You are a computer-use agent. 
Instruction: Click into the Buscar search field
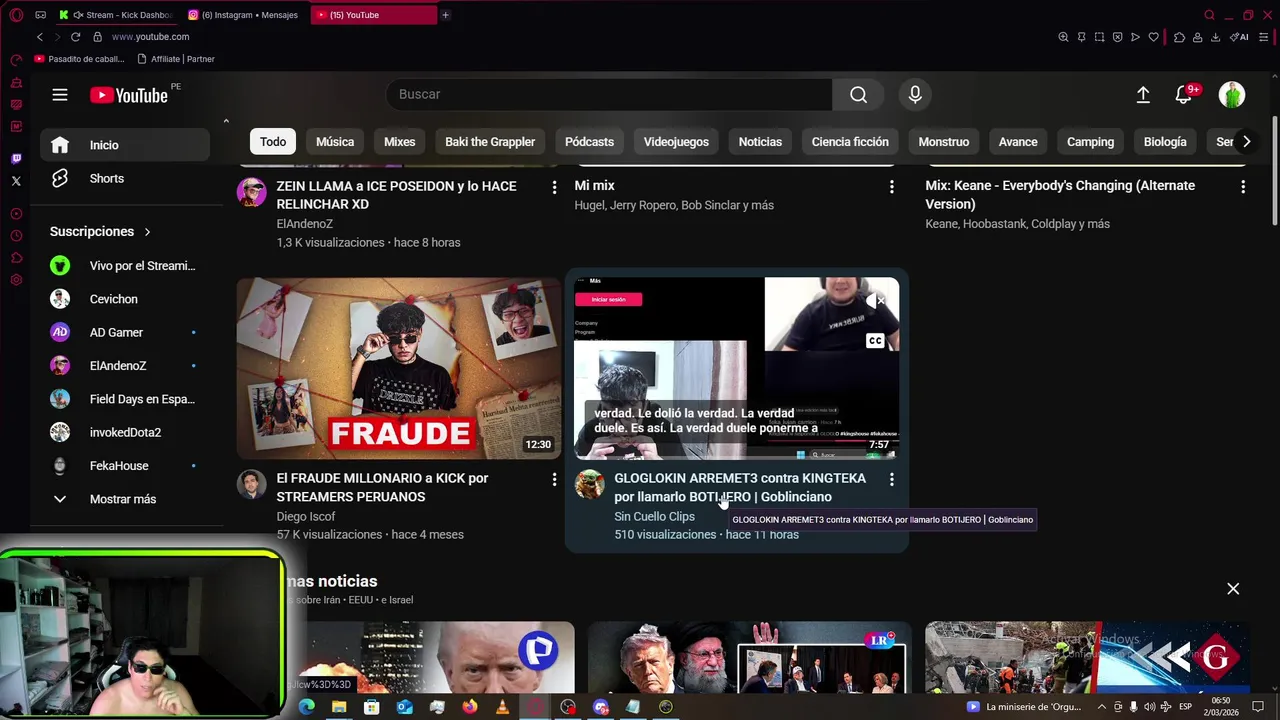(608, 94)
